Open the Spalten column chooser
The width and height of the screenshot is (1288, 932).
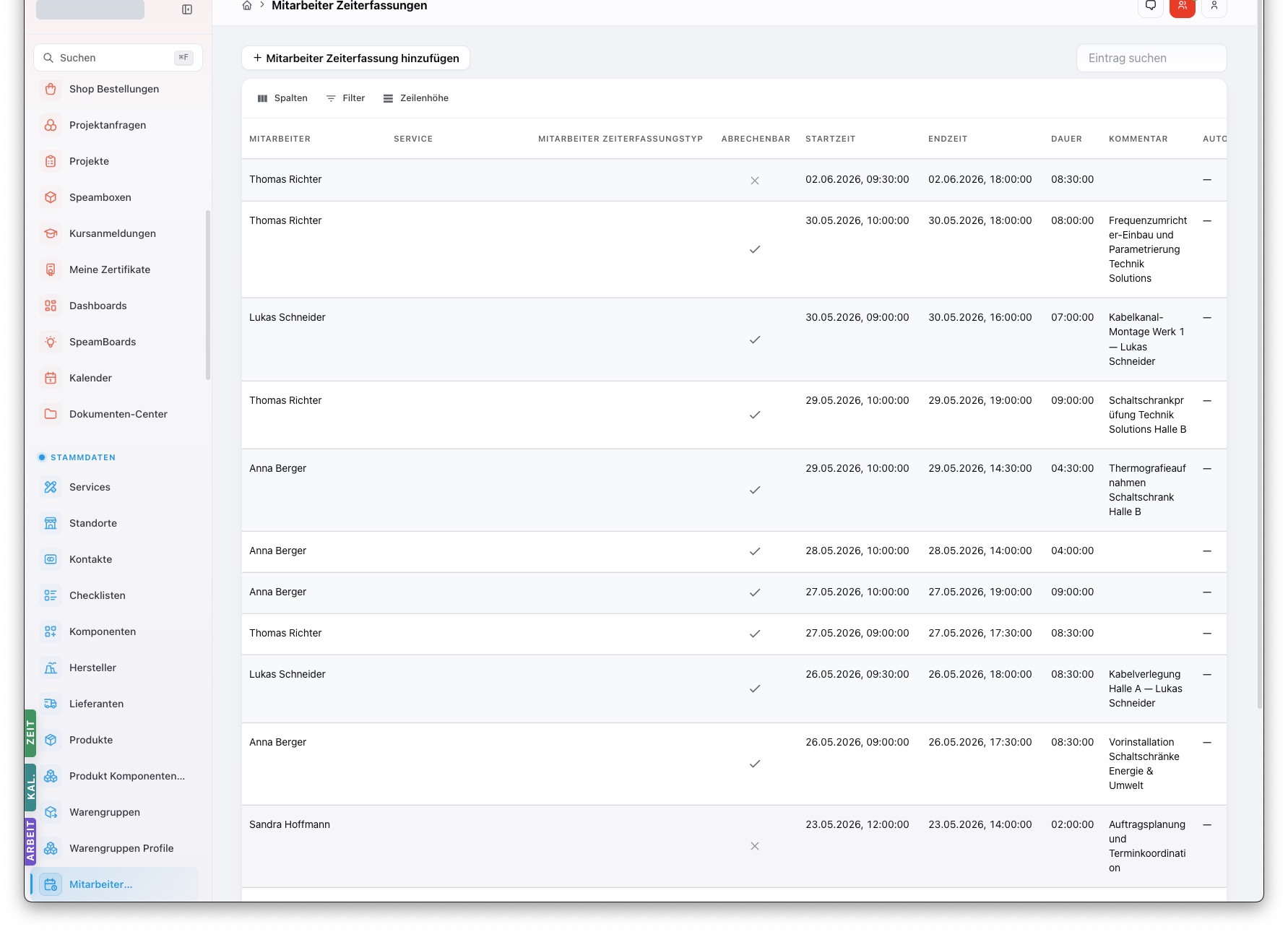(x=282, y=98)
